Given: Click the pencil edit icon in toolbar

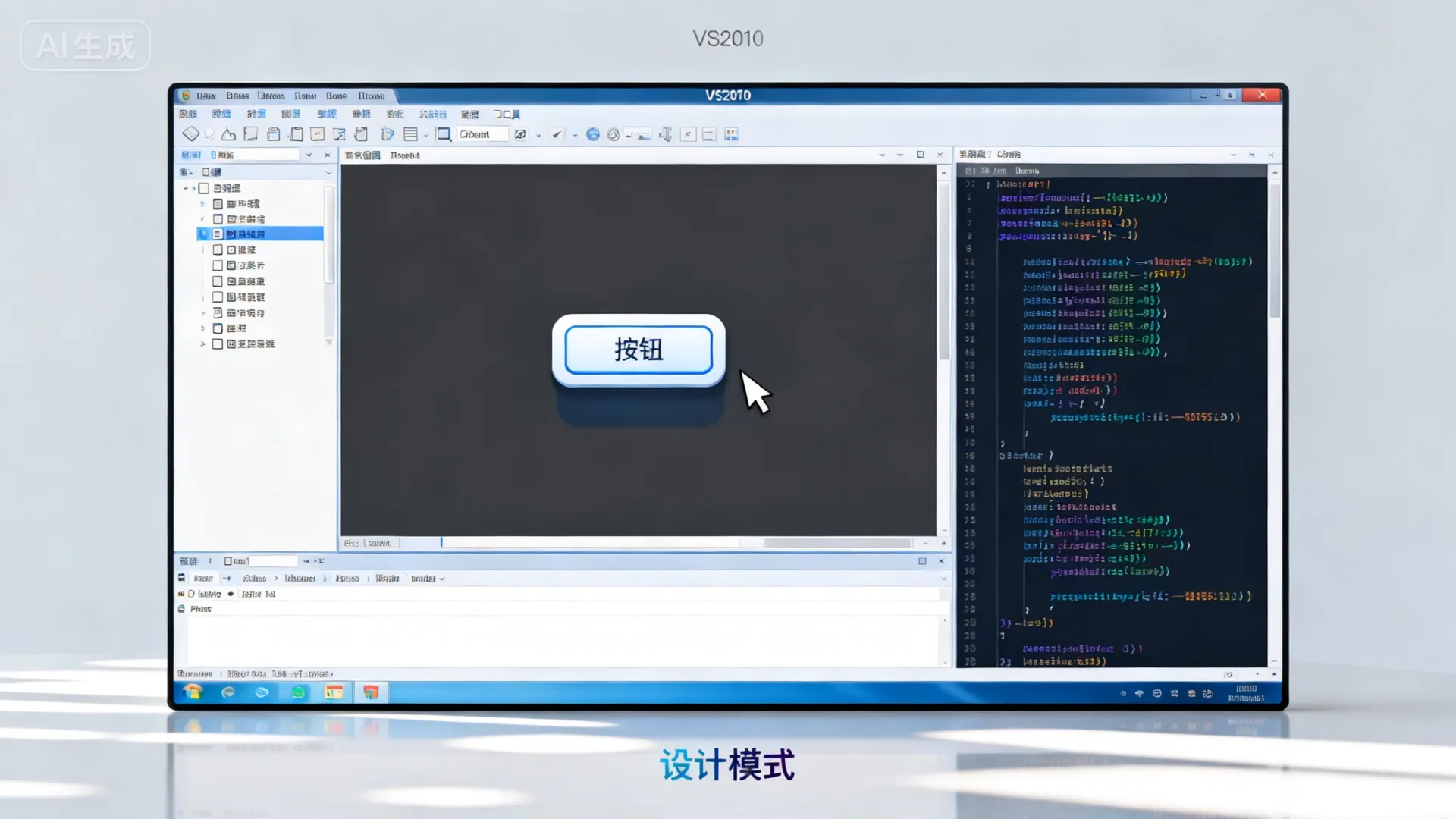Looking at the screenshot, I should 339,134.
